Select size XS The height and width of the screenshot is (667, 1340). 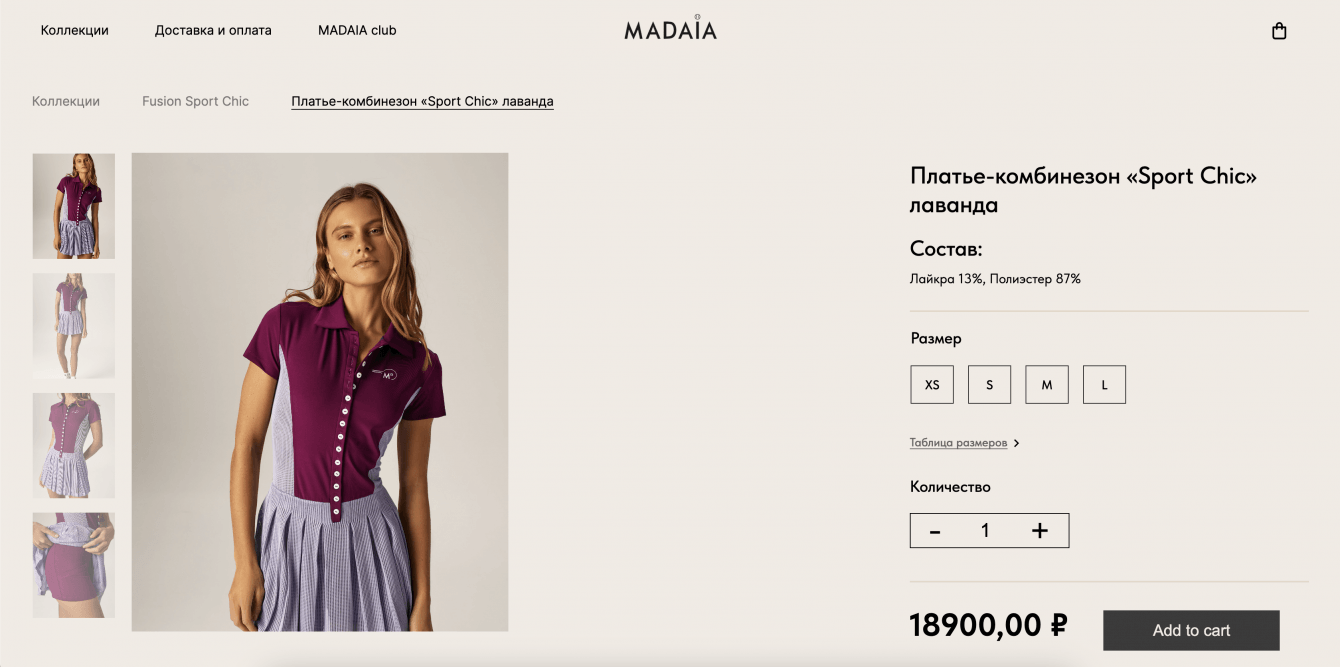(x=932, y=384)
